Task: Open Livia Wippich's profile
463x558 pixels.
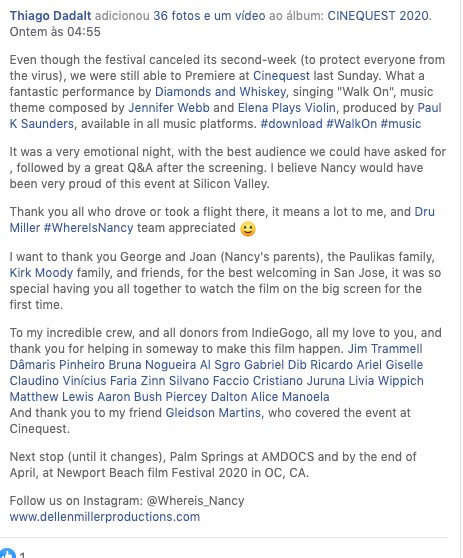Action: point(386,381)
